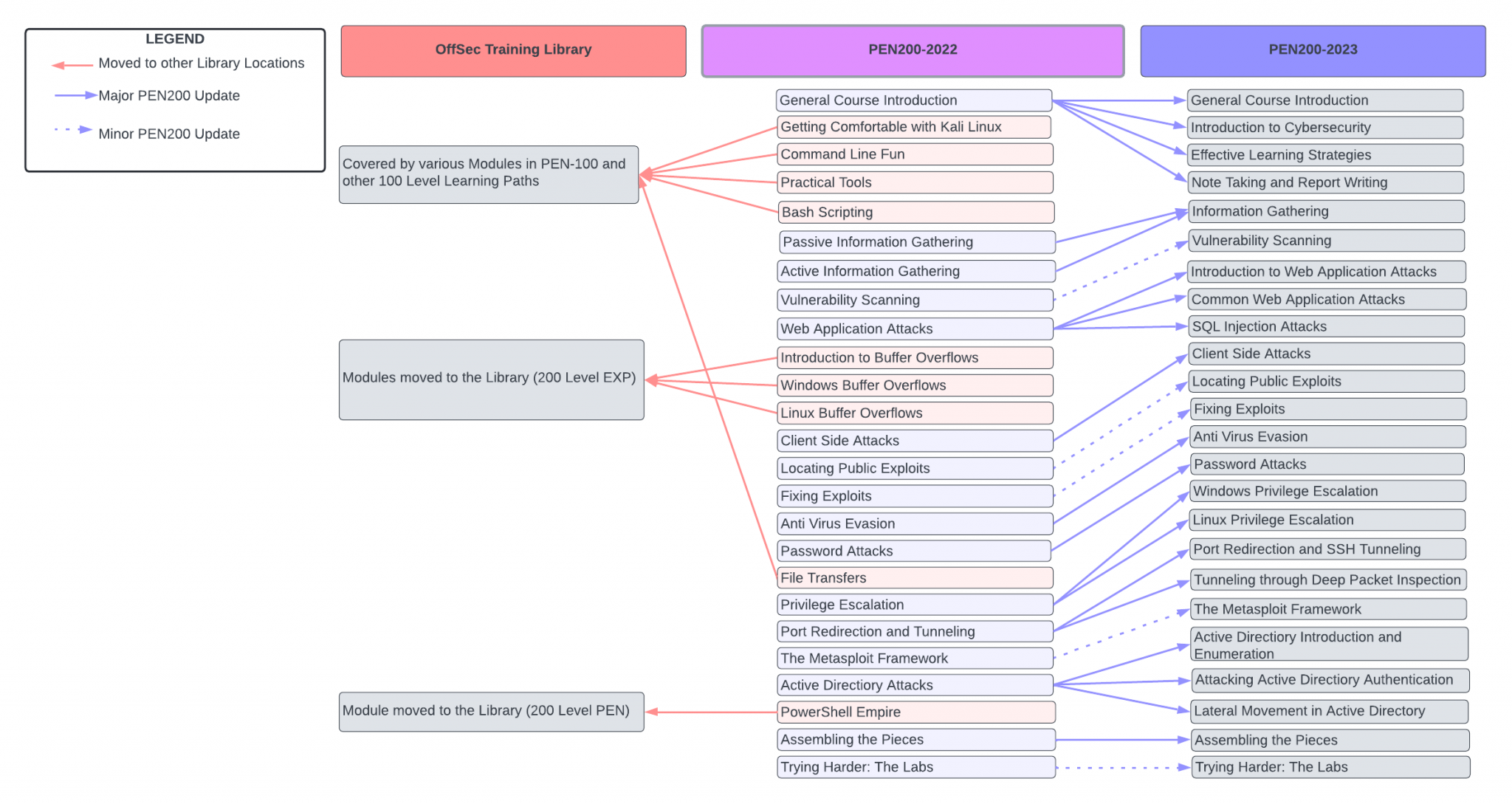This screenshot has width=1512, height=804.
Task: Click 'Effective Learning Strategies' box
Action: coord(1325,155)
